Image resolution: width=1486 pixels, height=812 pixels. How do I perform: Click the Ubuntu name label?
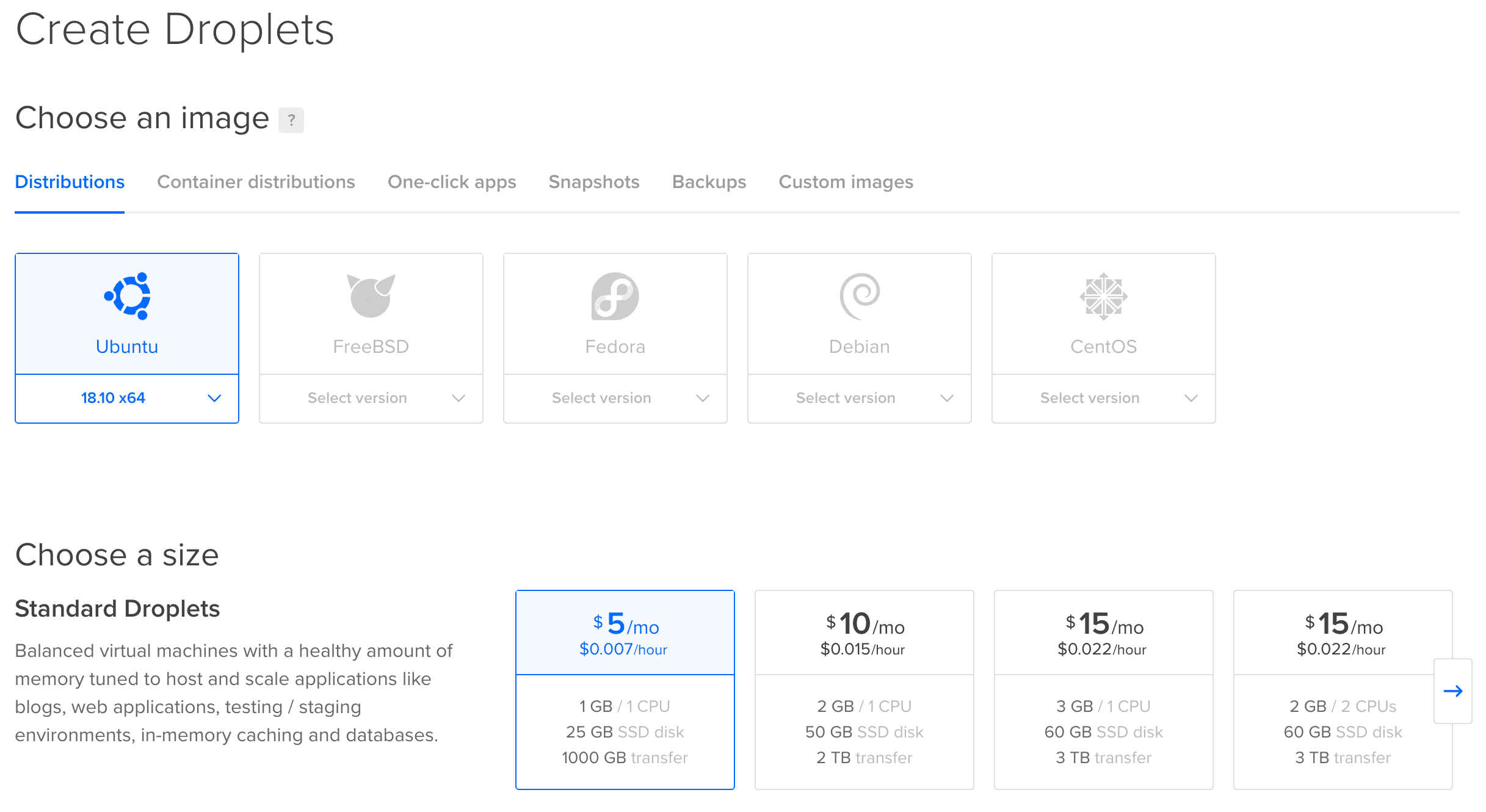point(127,347)
